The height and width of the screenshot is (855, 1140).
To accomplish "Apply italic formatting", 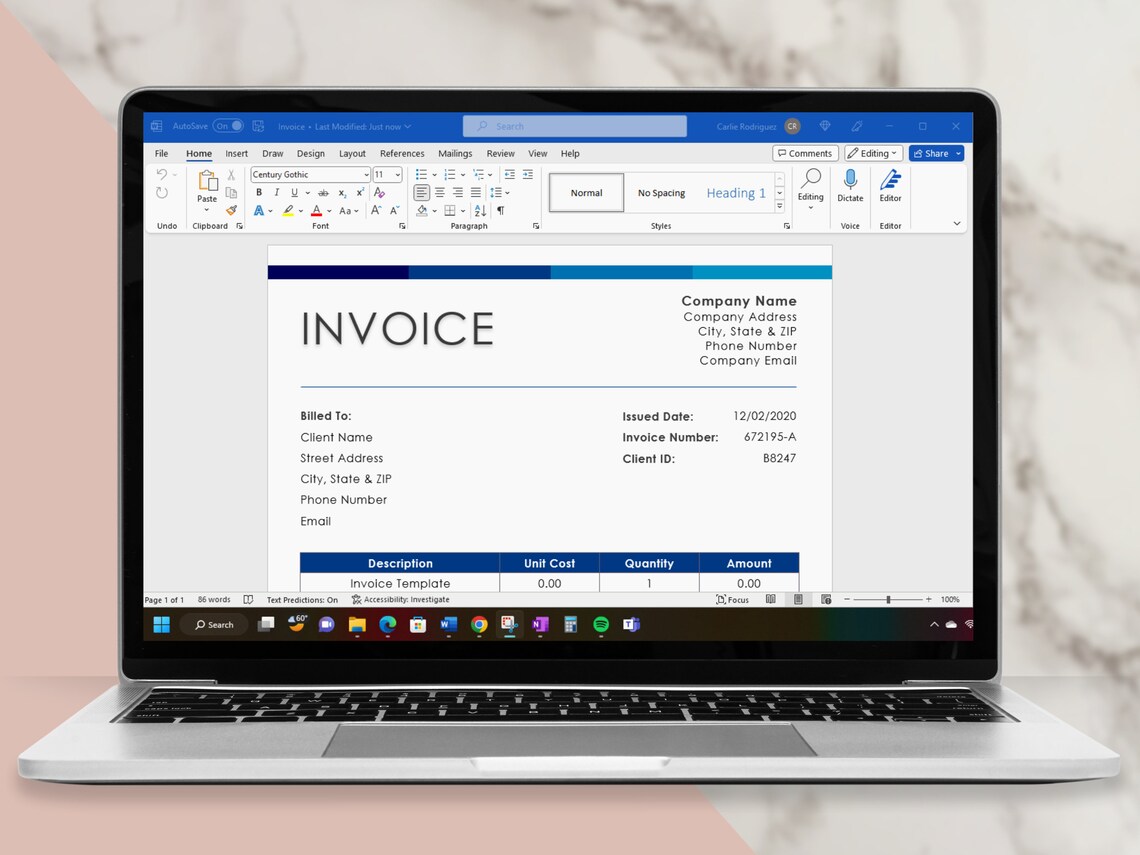I will 276,191.
